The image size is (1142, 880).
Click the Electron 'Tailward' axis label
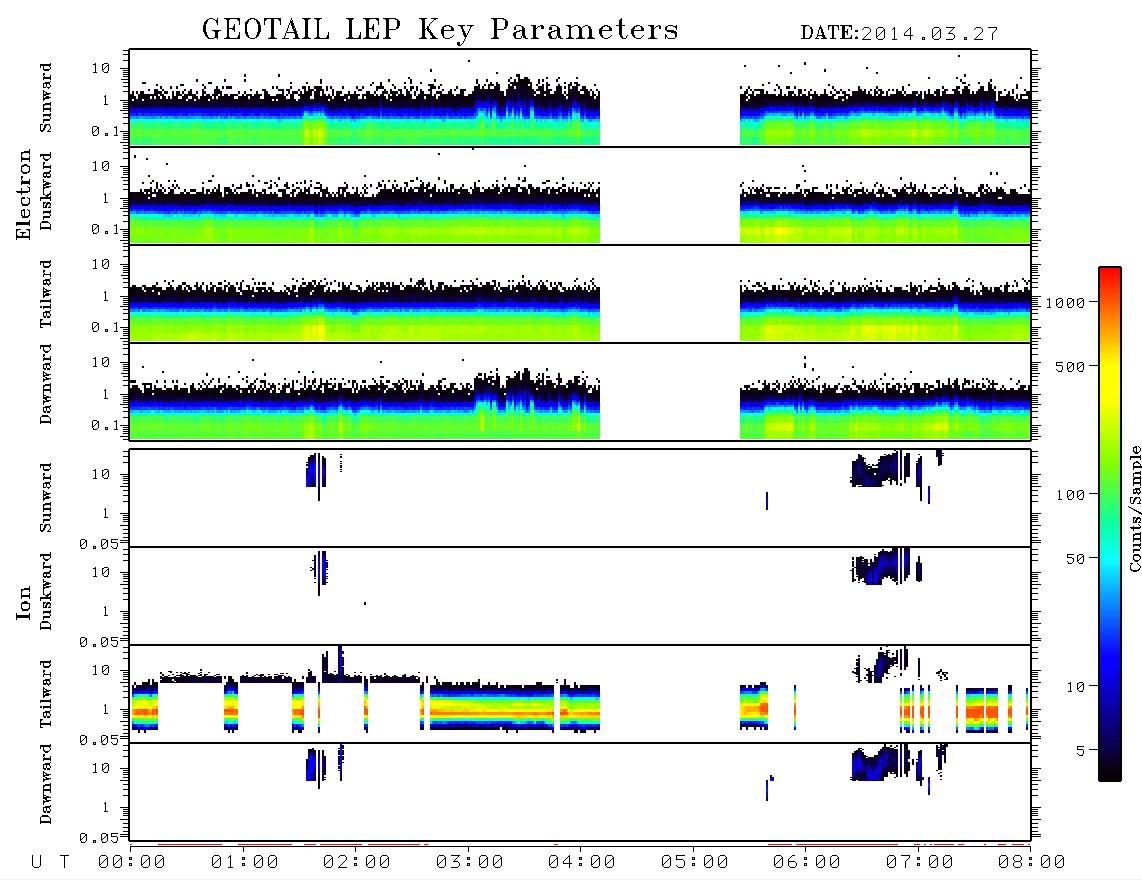click(45, 294)
